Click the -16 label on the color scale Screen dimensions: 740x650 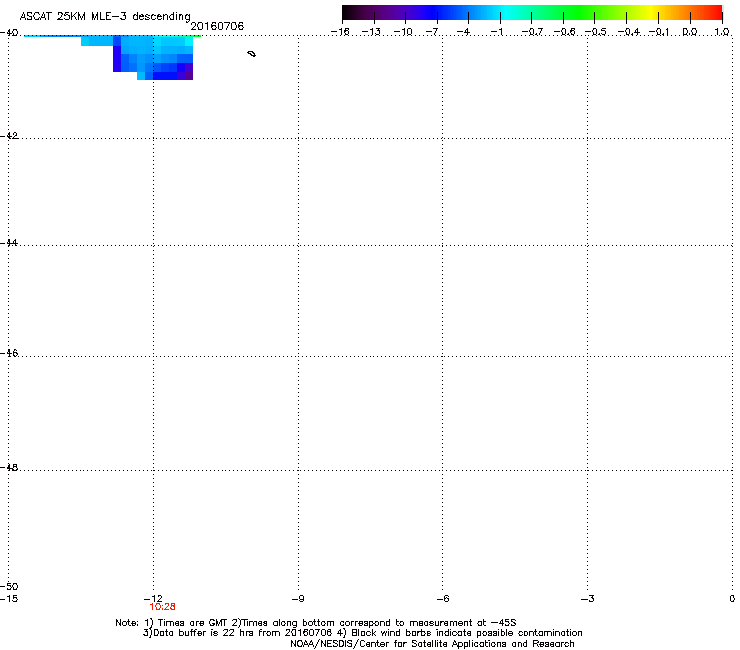pos(340,32)
